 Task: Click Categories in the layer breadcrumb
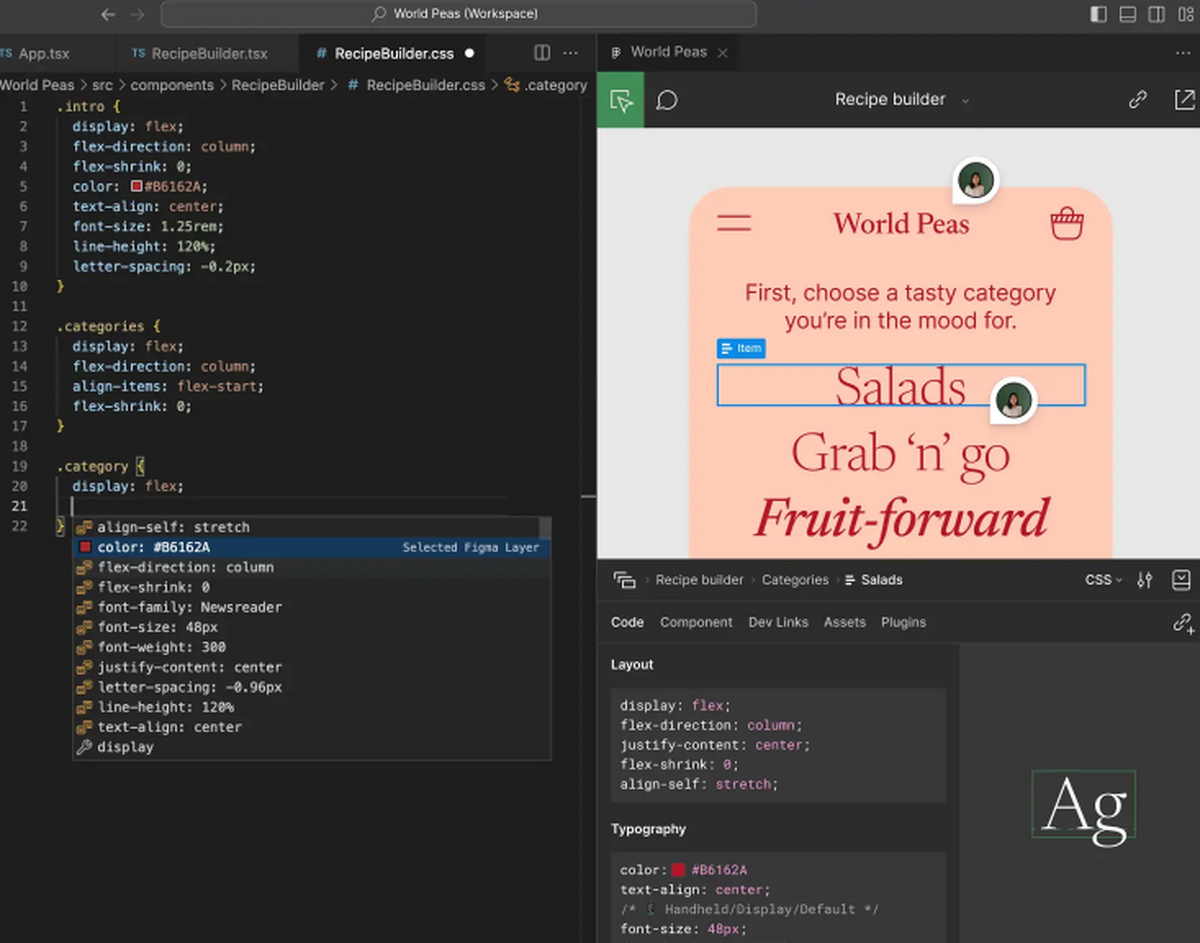pyautogui.click(x=795, y=580)
